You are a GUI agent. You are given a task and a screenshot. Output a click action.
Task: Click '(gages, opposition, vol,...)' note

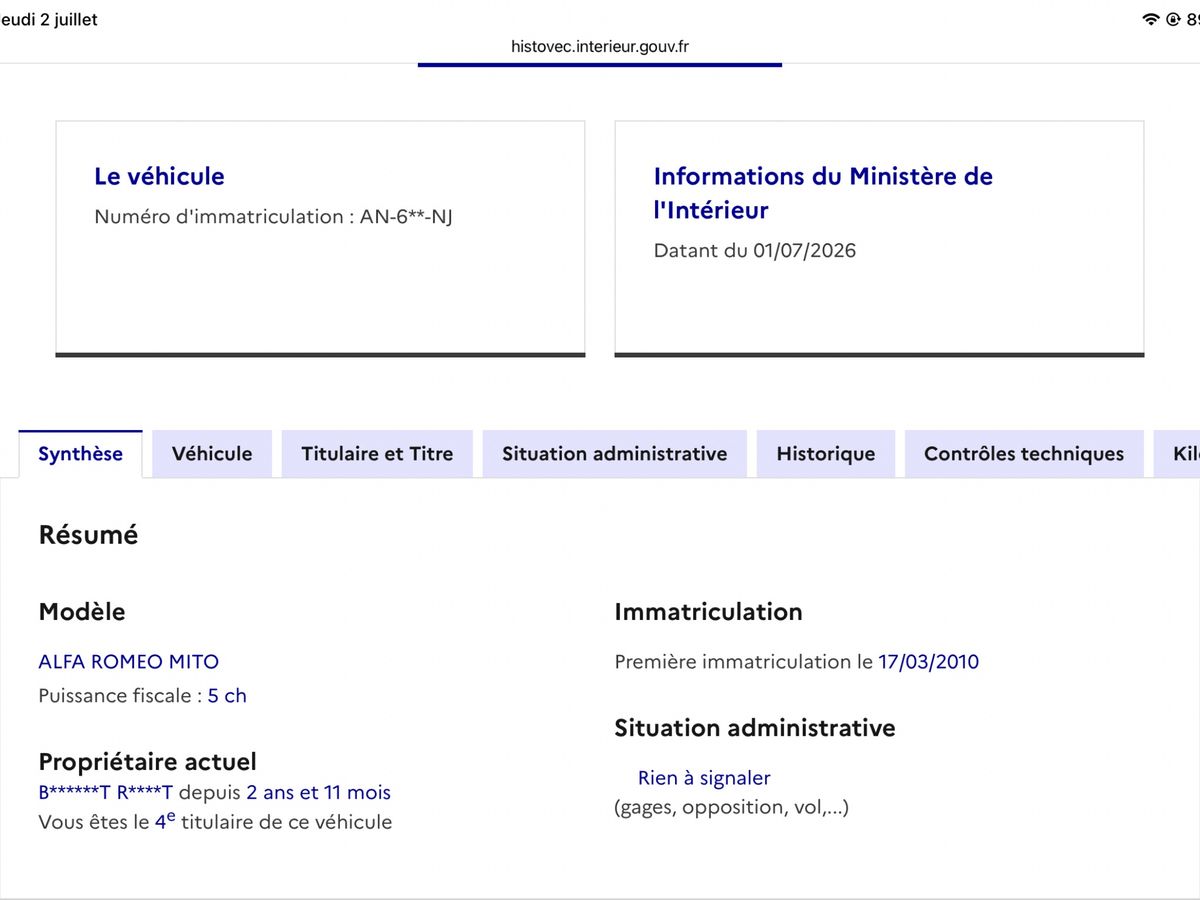point(731,808)
